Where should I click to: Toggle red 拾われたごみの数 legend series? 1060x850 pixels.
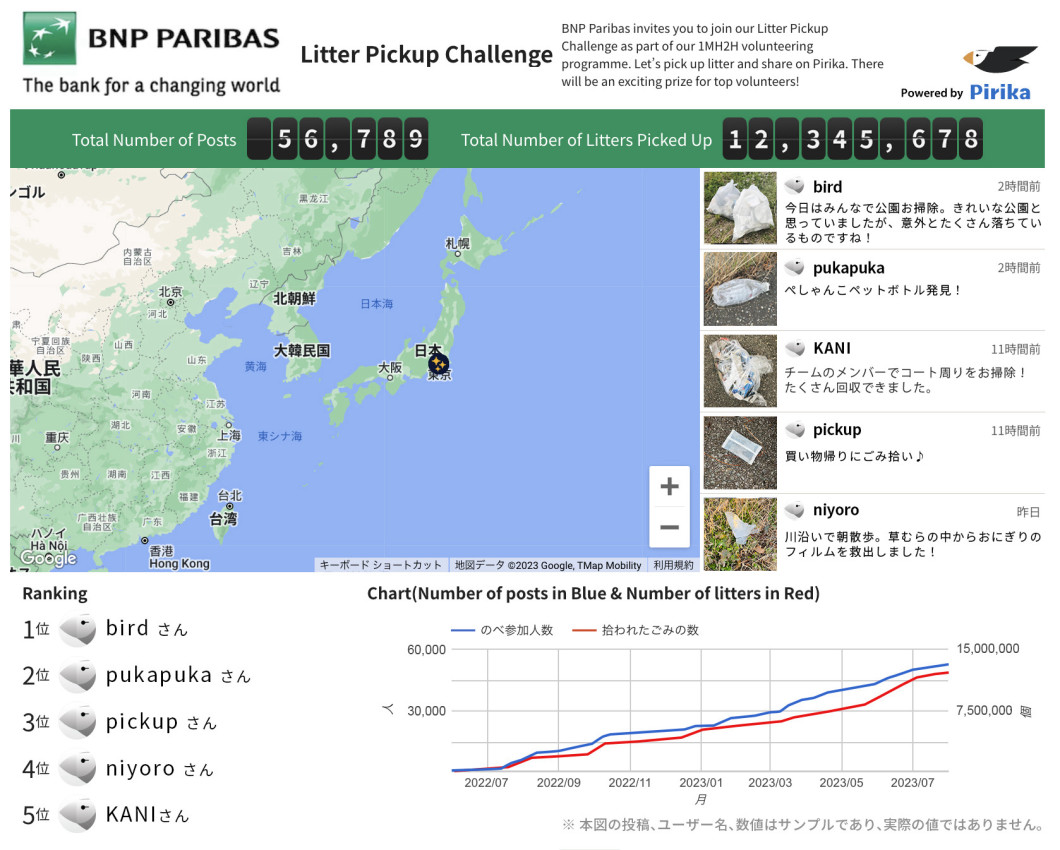(635, 630)
